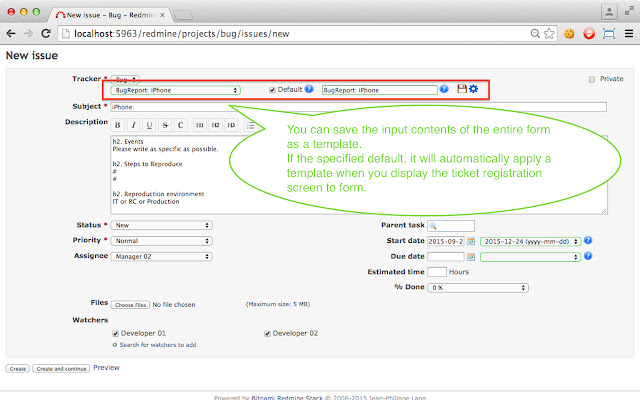Open template settings gear icon

(x=473, y=89)
